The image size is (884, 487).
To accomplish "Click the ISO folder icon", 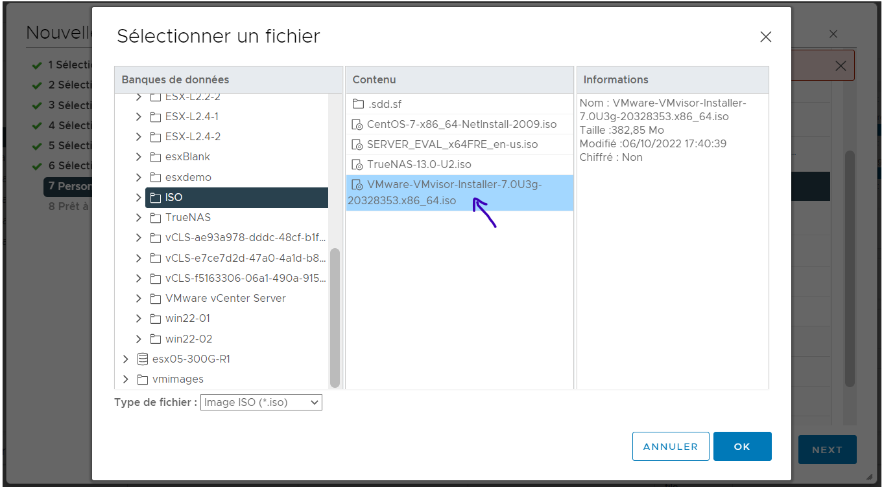I will coord(155,197).
